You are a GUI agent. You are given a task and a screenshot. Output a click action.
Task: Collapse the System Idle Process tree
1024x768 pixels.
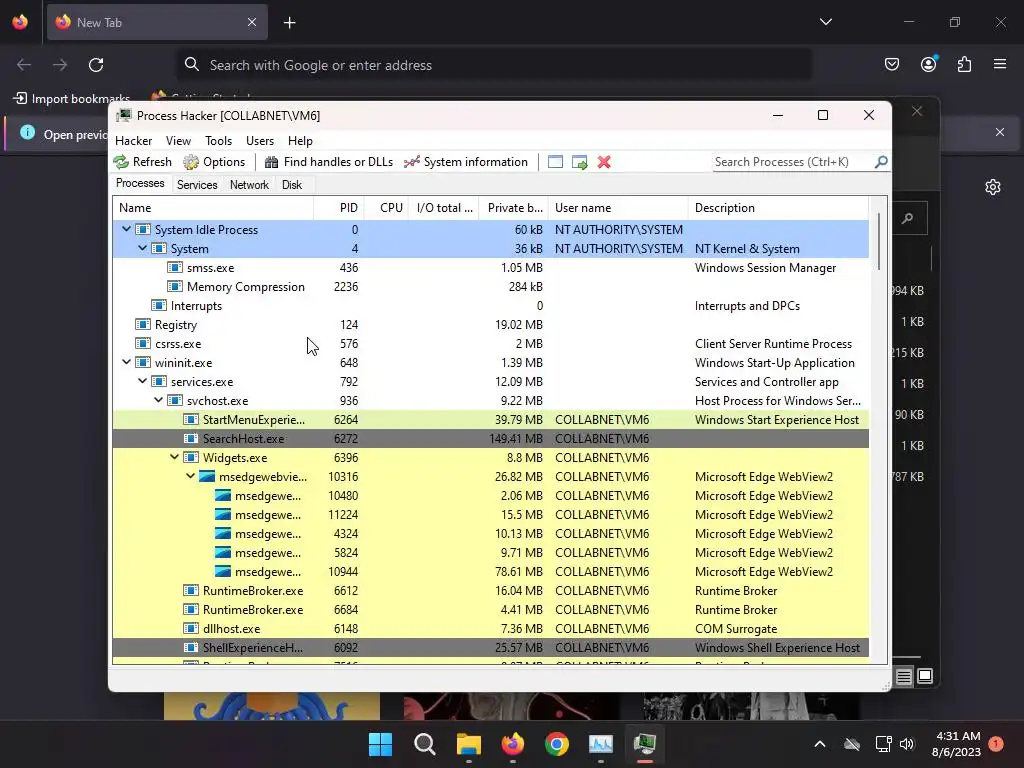(127, 229)
